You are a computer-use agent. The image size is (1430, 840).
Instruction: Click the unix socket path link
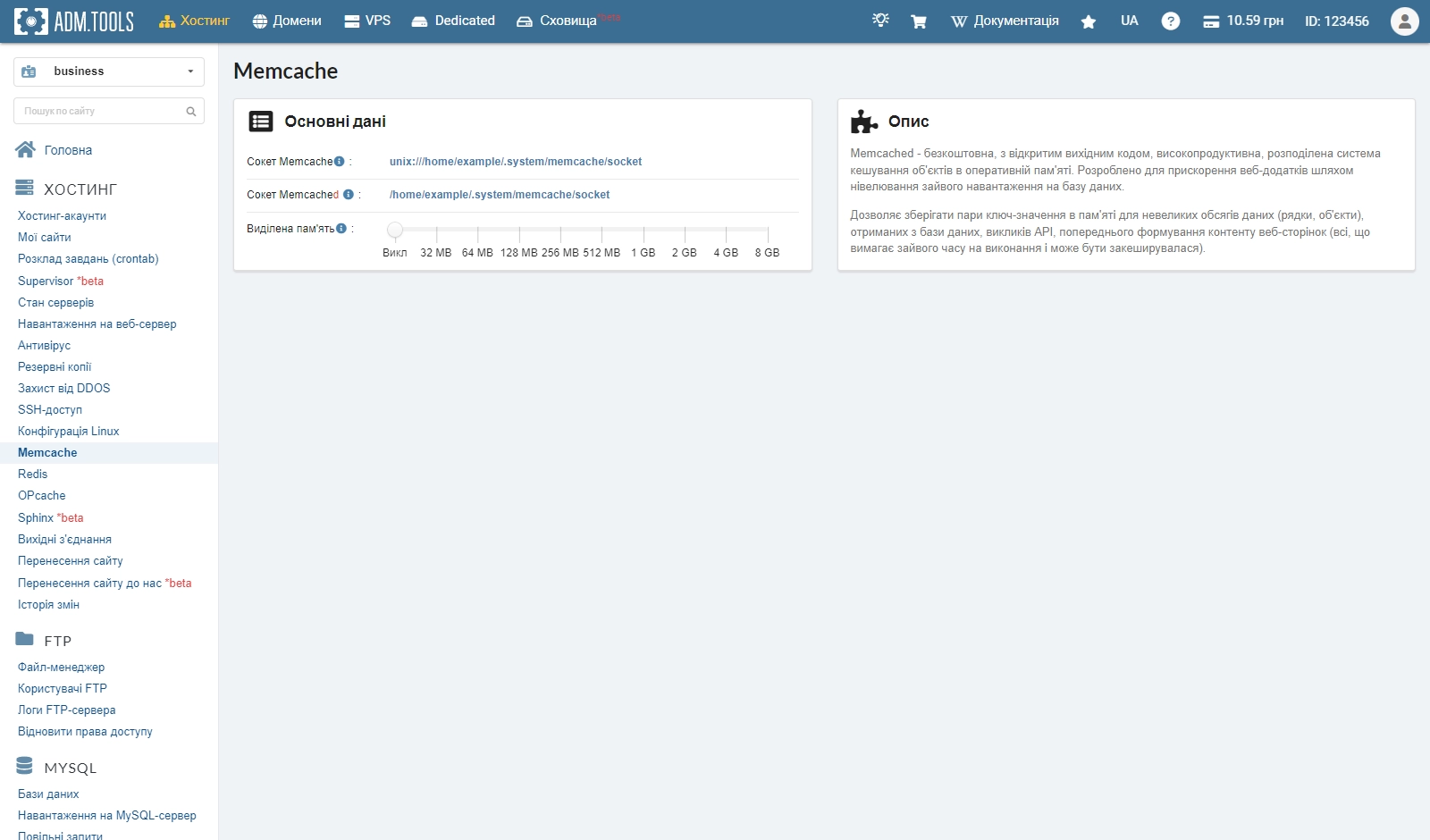516,162
